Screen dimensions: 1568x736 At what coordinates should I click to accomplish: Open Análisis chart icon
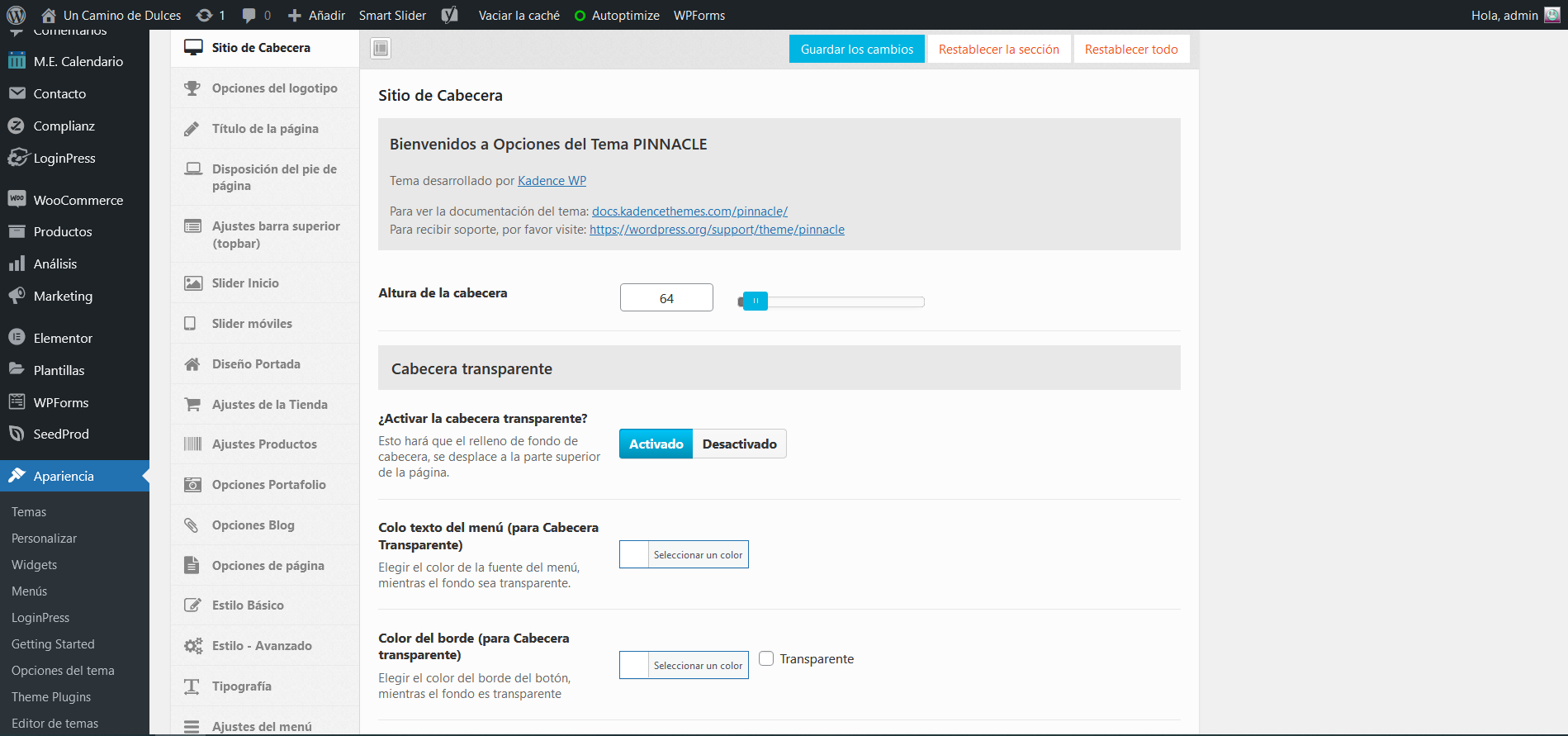coord(17,264)
